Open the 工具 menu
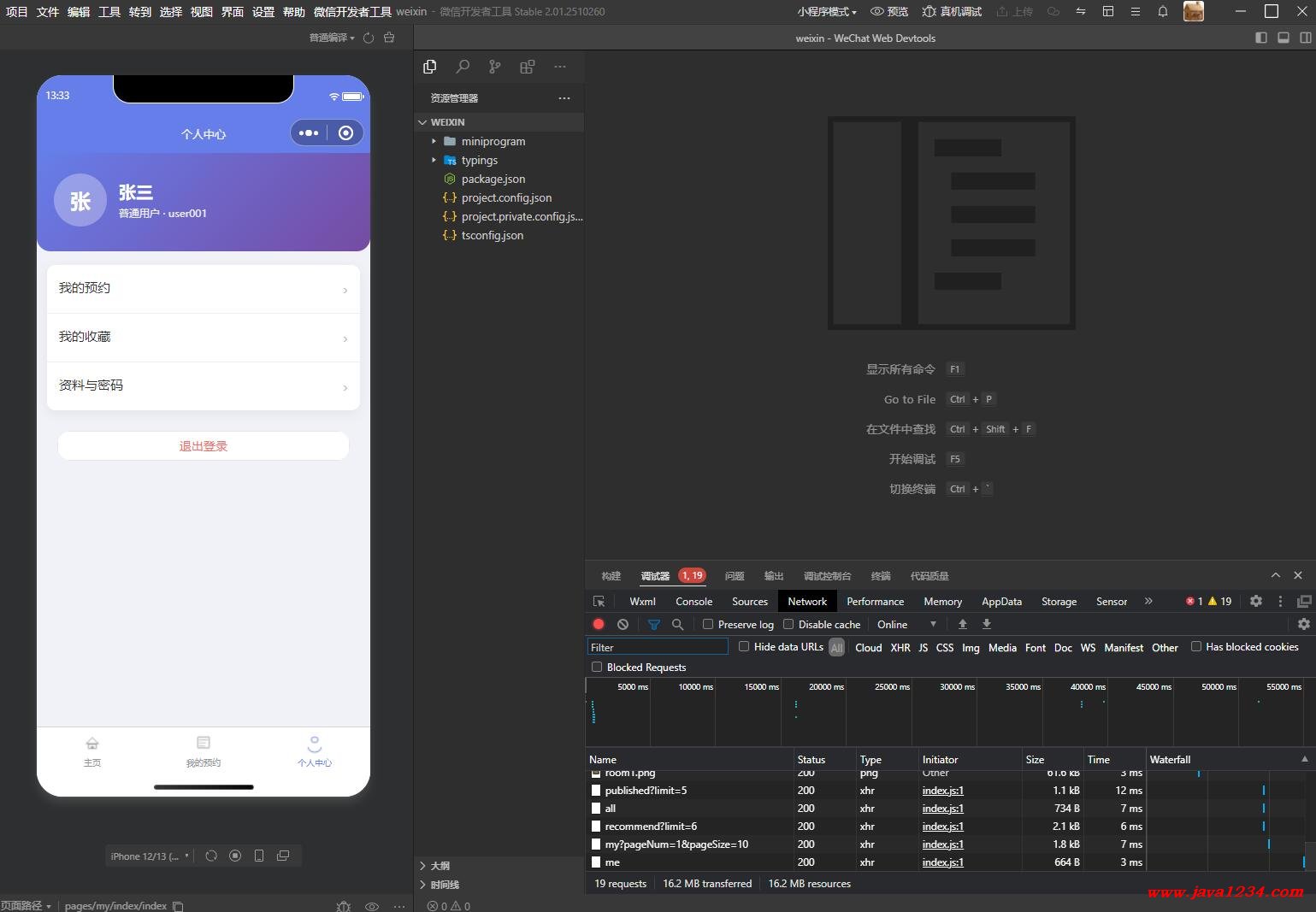Image resolution: width=1316 pixels, height=912 pixels. 109,12
